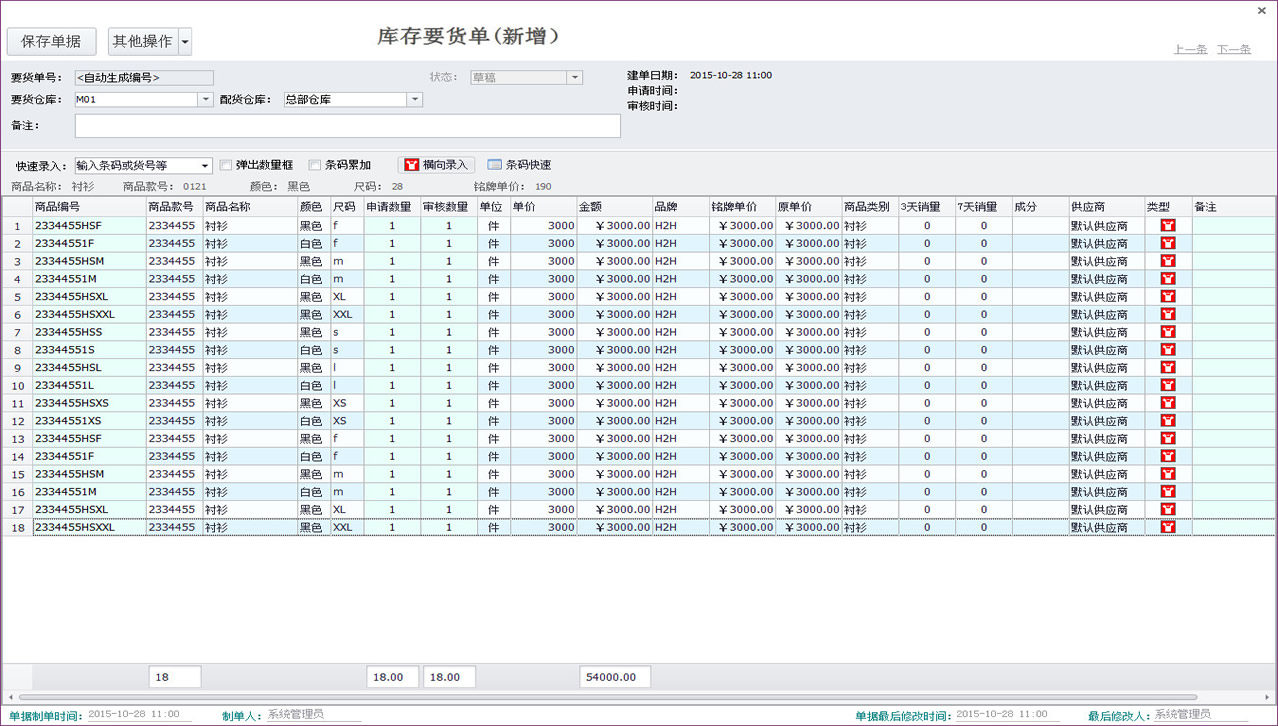This screenshot has height=726, width=1278.
Task: Click the shirt type icon in row 5
Action: [1167, 297]
